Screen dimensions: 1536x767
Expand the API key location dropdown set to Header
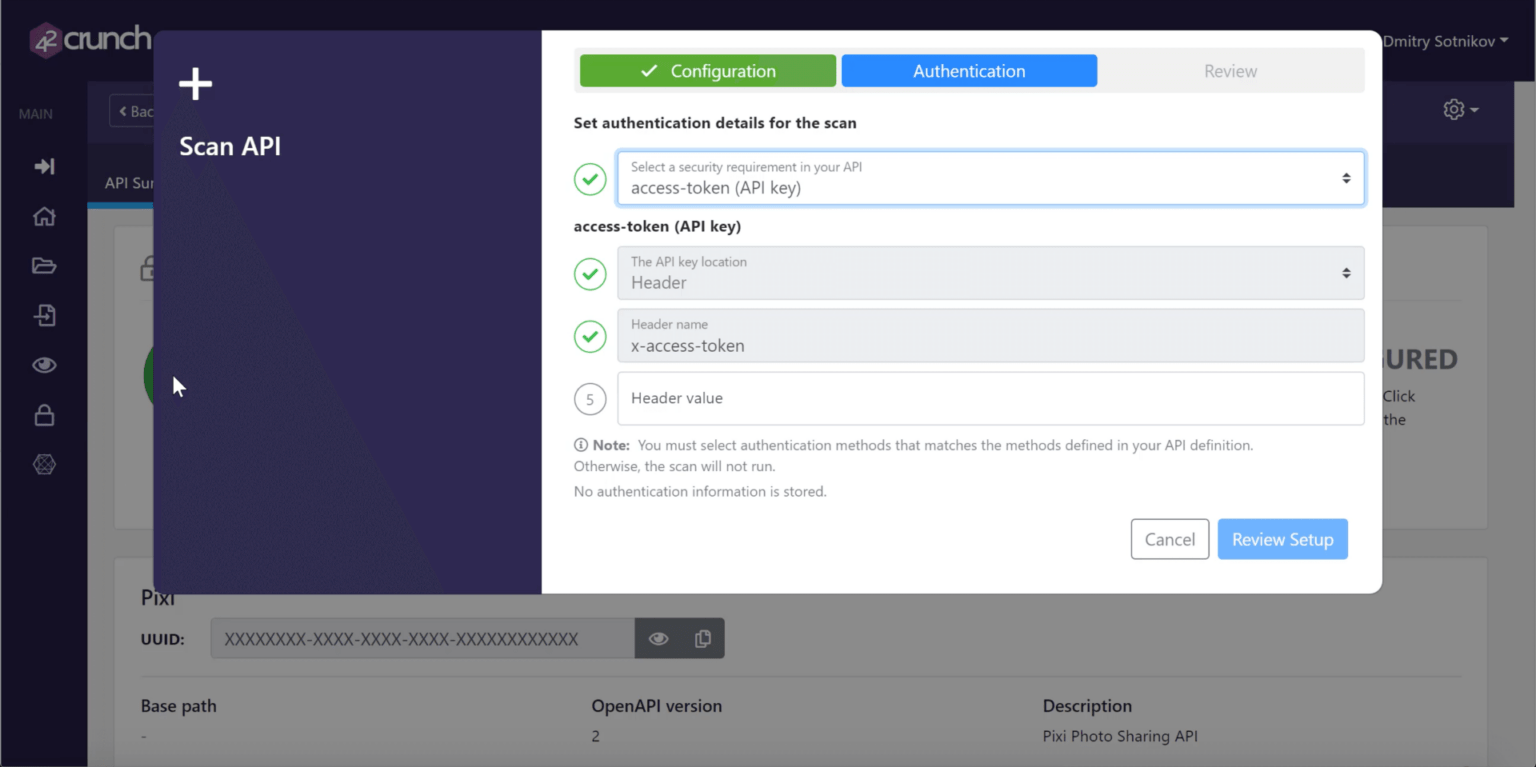[990, 272]
